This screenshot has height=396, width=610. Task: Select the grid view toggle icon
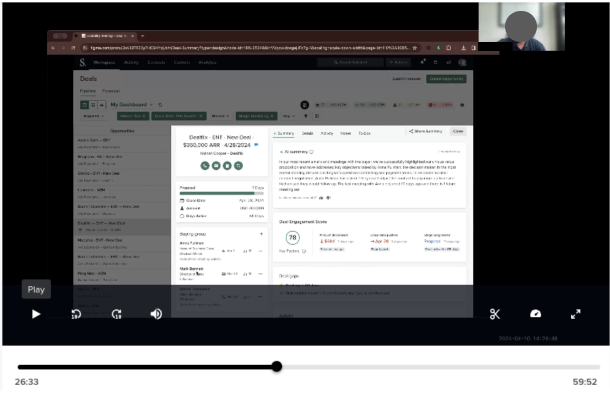pos(93,105)
